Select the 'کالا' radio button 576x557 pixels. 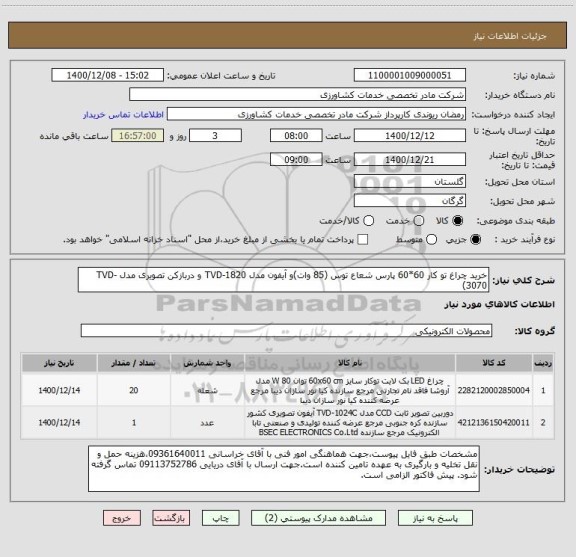click(458, 220)
